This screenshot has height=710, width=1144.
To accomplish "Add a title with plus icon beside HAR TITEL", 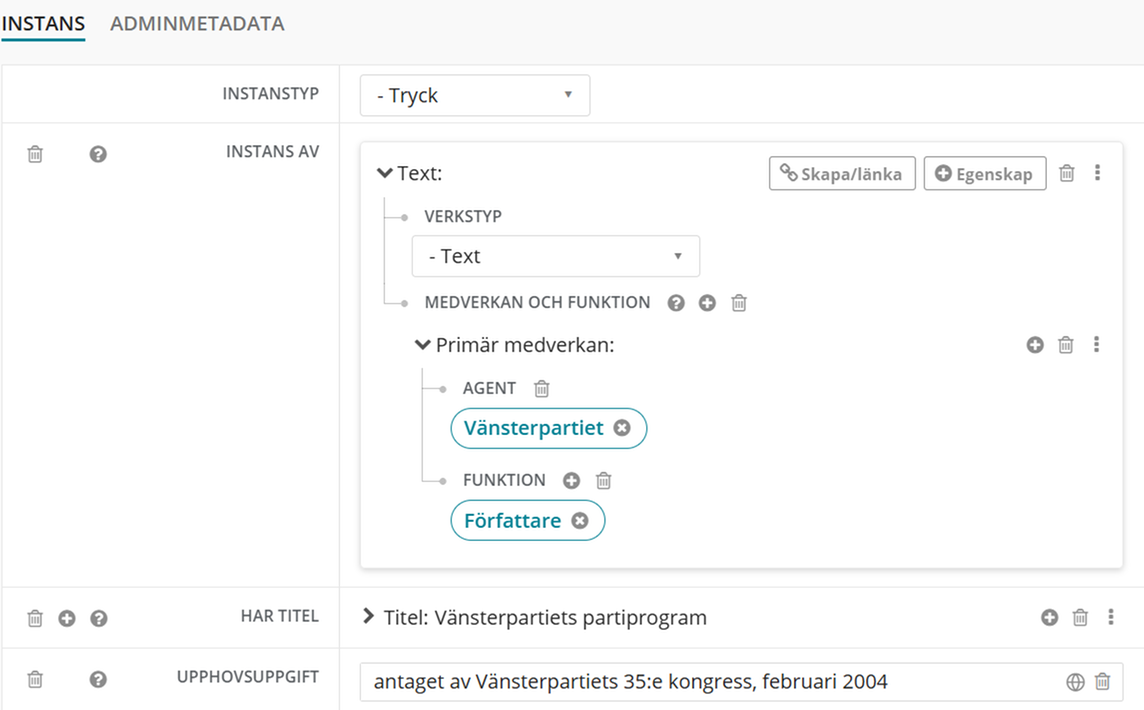I will click(66, 618).
